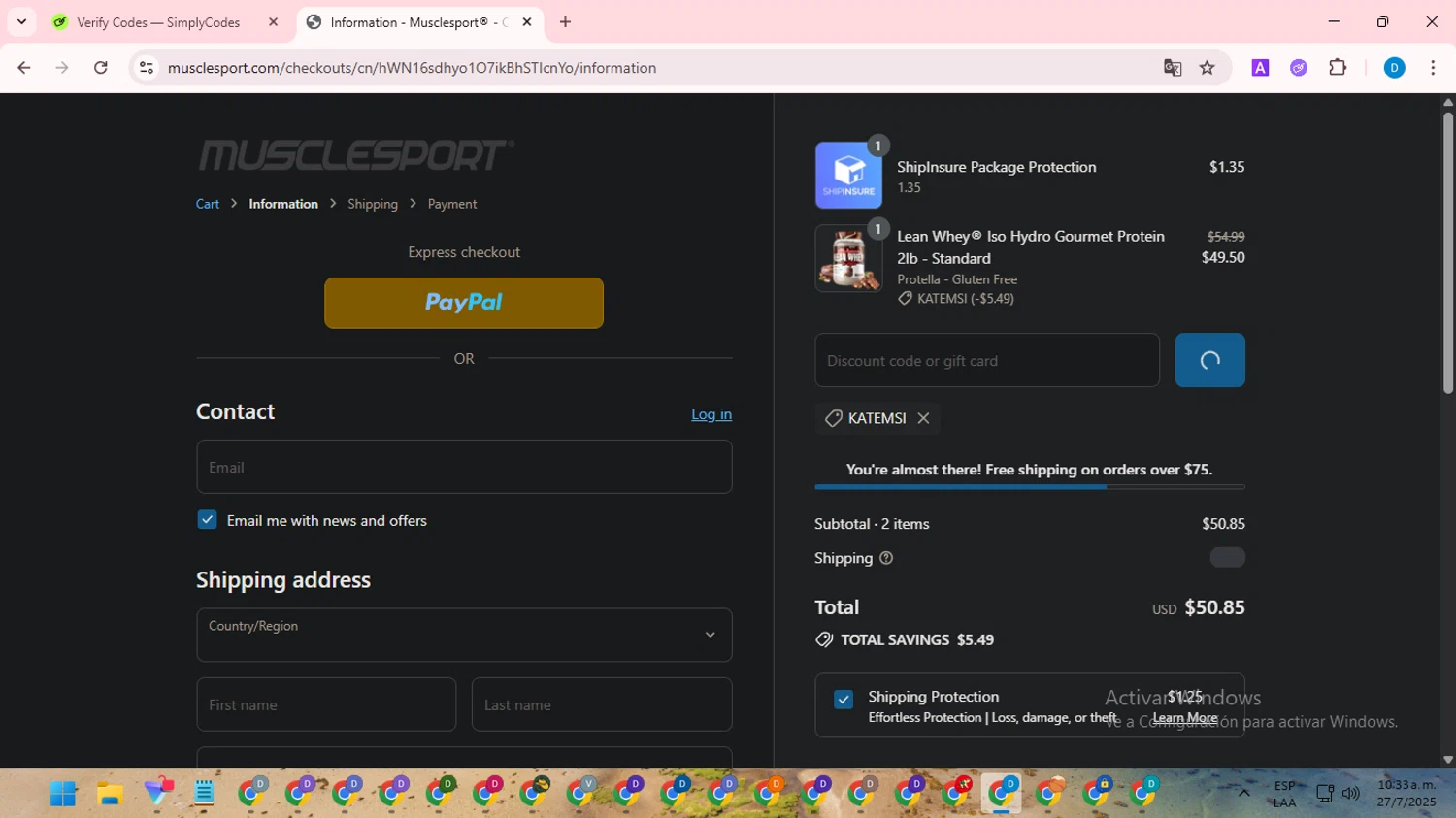
Task: Click the Shipping help question mark icon
Action: (886, 558)
